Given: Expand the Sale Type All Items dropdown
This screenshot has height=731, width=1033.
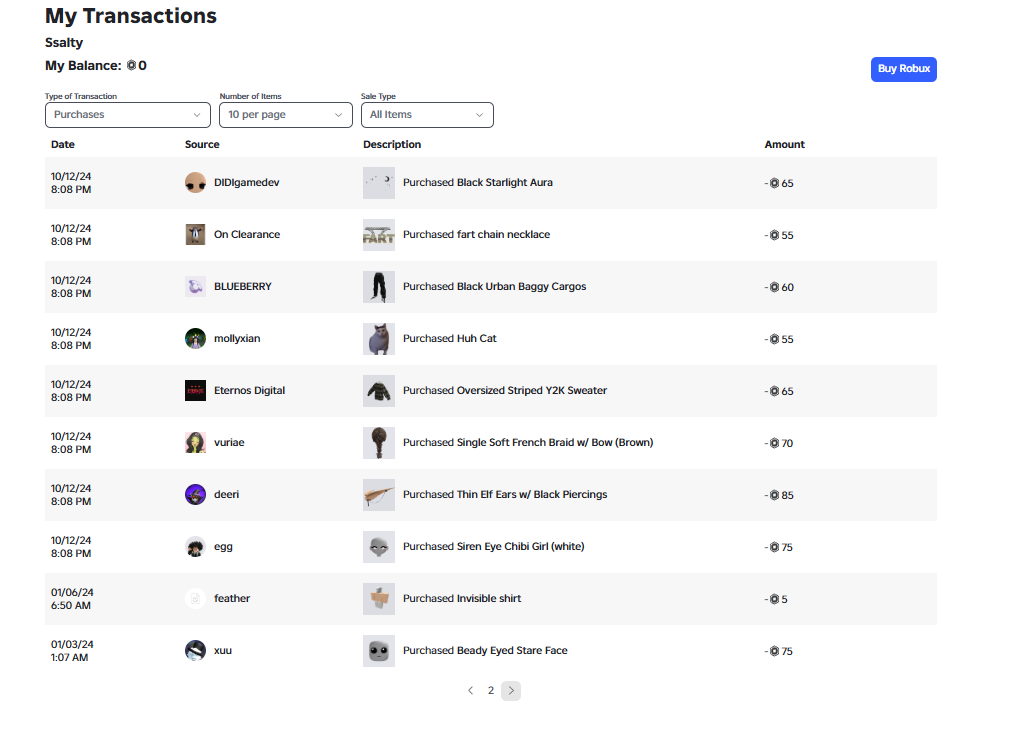Looking at the screenshot, I should [x=427, y=115].
